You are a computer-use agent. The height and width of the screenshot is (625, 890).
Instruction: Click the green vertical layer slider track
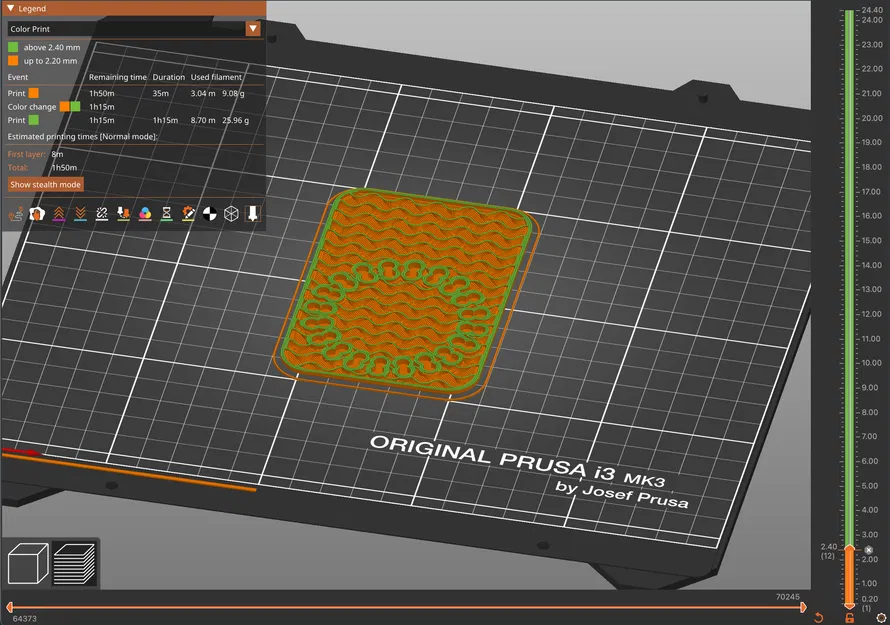850,278
